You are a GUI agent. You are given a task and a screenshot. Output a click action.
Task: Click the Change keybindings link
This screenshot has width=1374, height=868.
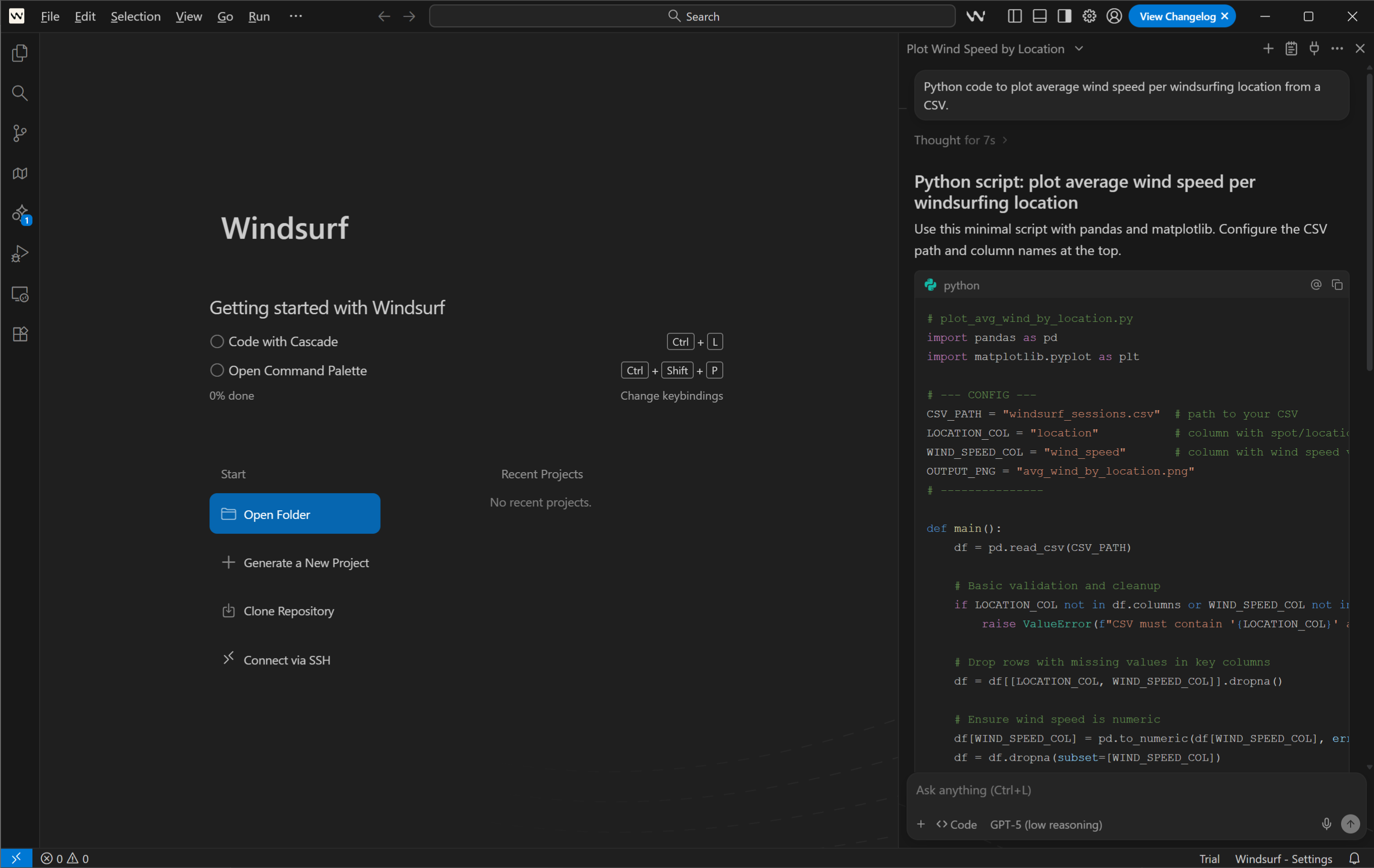pos(672,395)
